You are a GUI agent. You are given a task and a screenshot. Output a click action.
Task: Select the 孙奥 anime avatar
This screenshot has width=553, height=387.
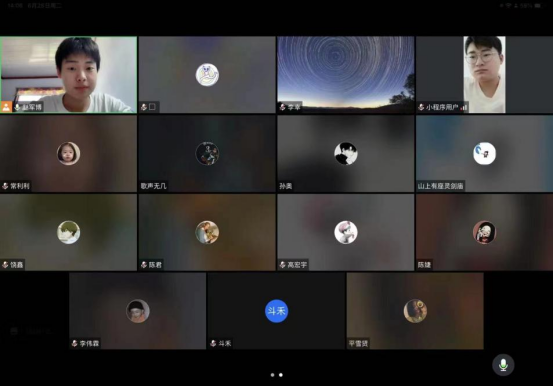346,153
